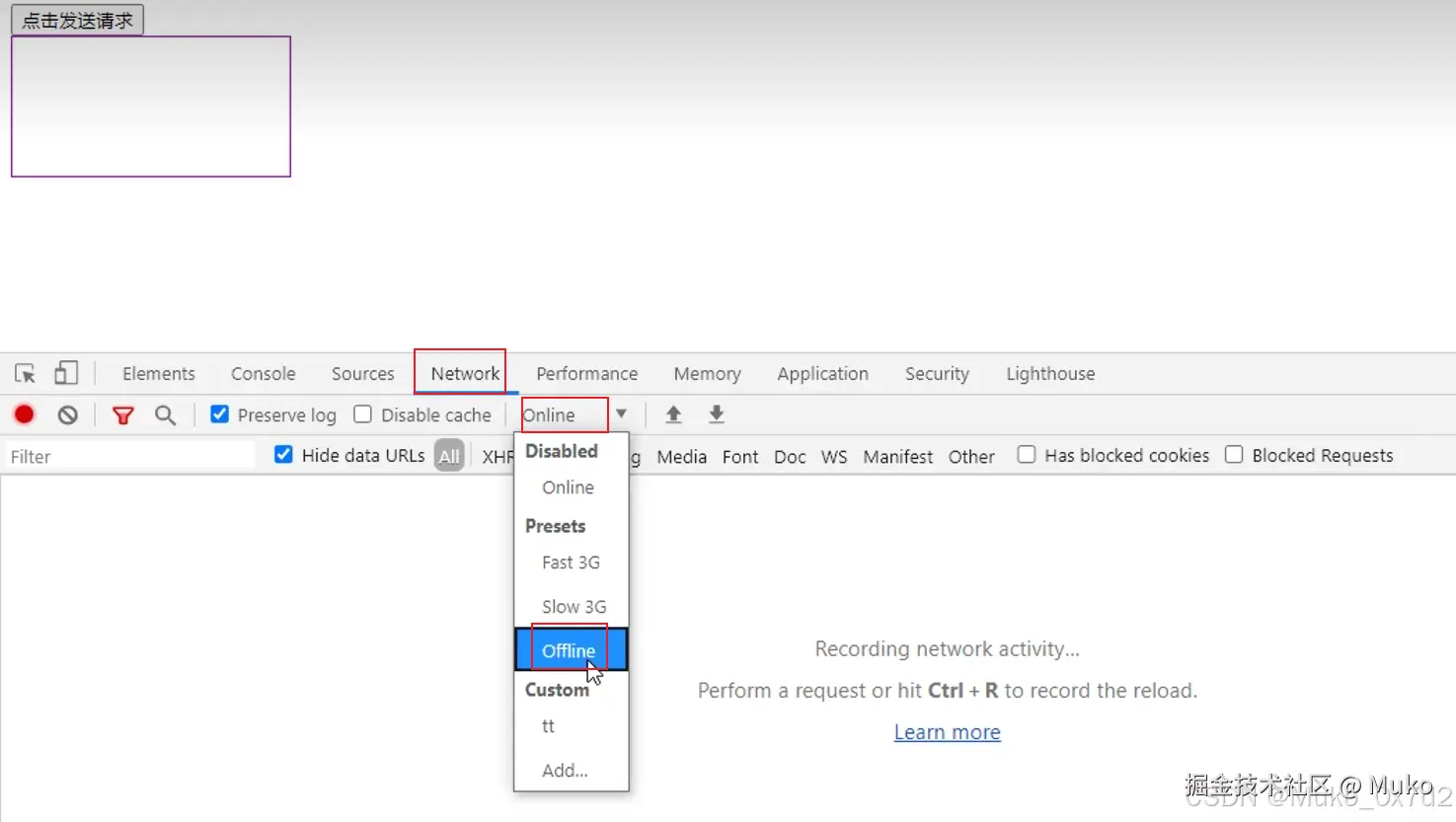Filter requests by Doc type
1456x822 pixels.
click(x=790, y=457)
